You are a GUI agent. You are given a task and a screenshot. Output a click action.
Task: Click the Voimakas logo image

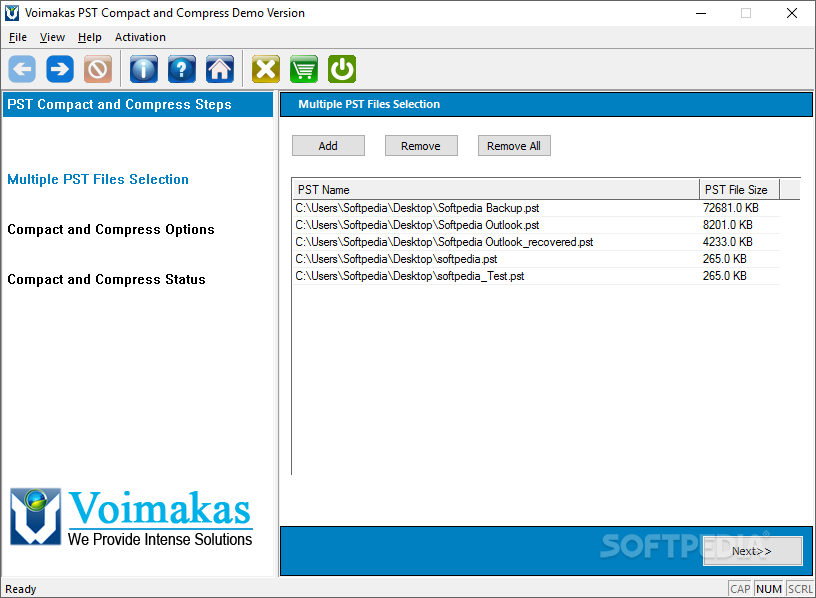coord(131,517)
